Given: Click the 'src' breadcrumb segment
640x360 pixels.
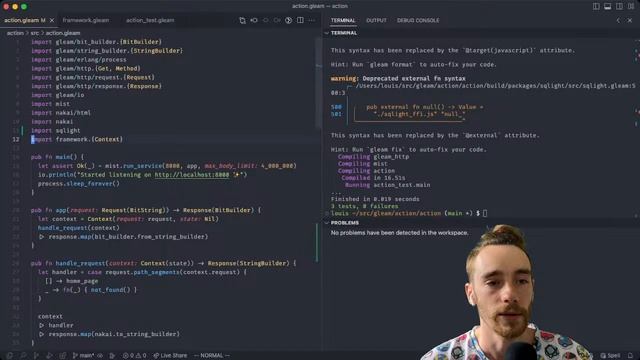Looking at the screenshot, I should (35, 33).
